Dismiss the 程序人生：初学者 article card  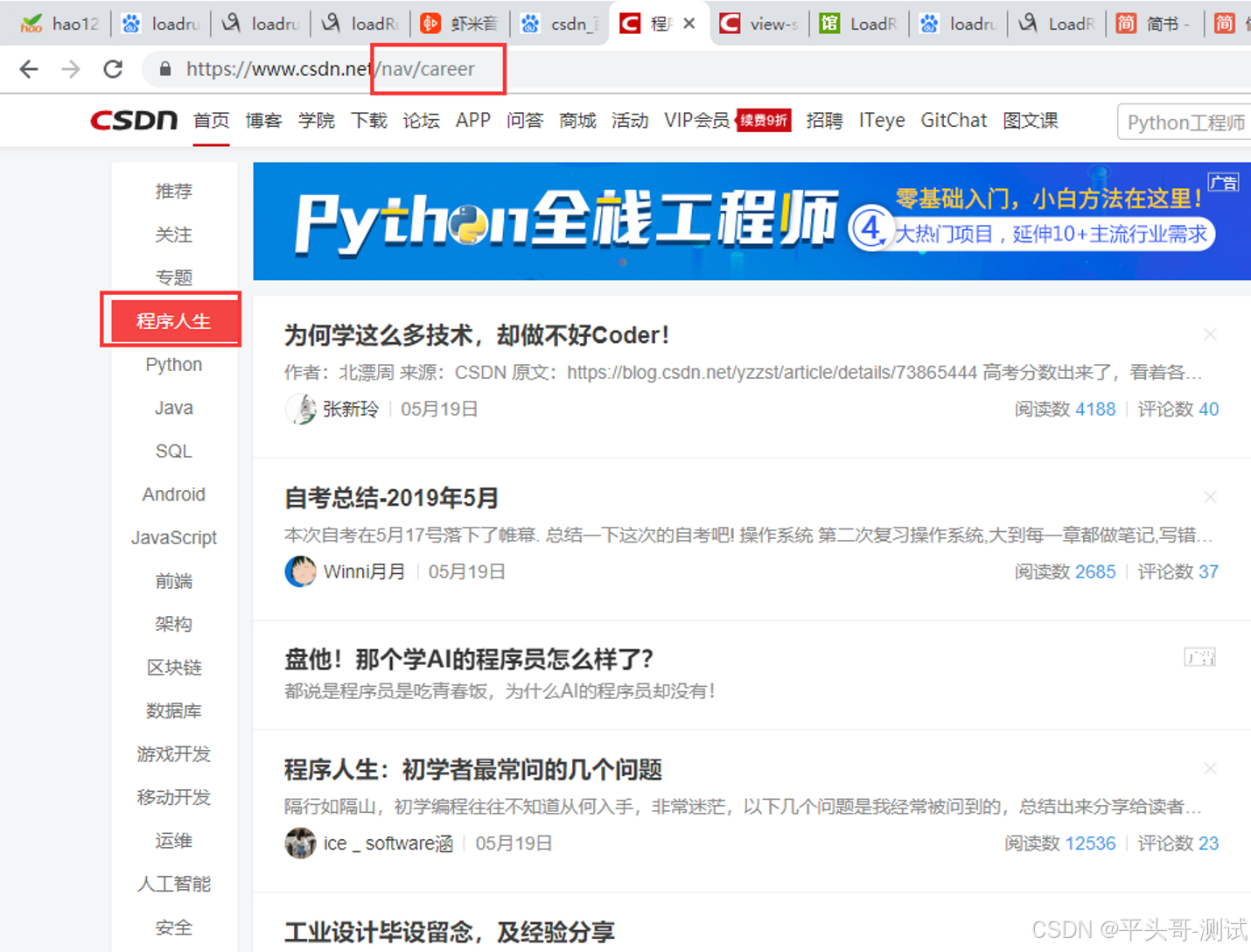pos(1210,768)
